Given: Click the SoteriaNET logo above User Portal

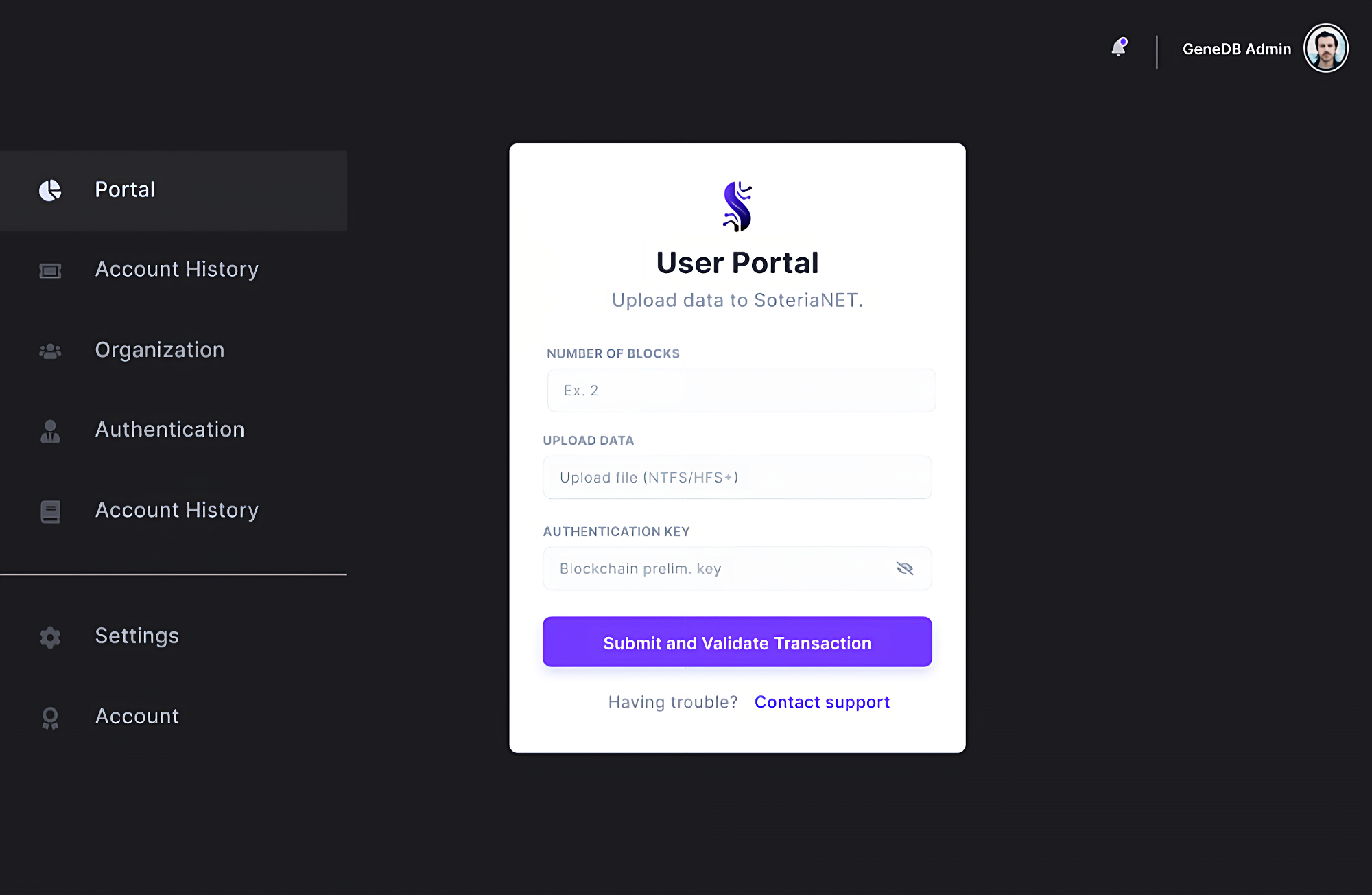Looking at the screenshot, I should point(737,207).
